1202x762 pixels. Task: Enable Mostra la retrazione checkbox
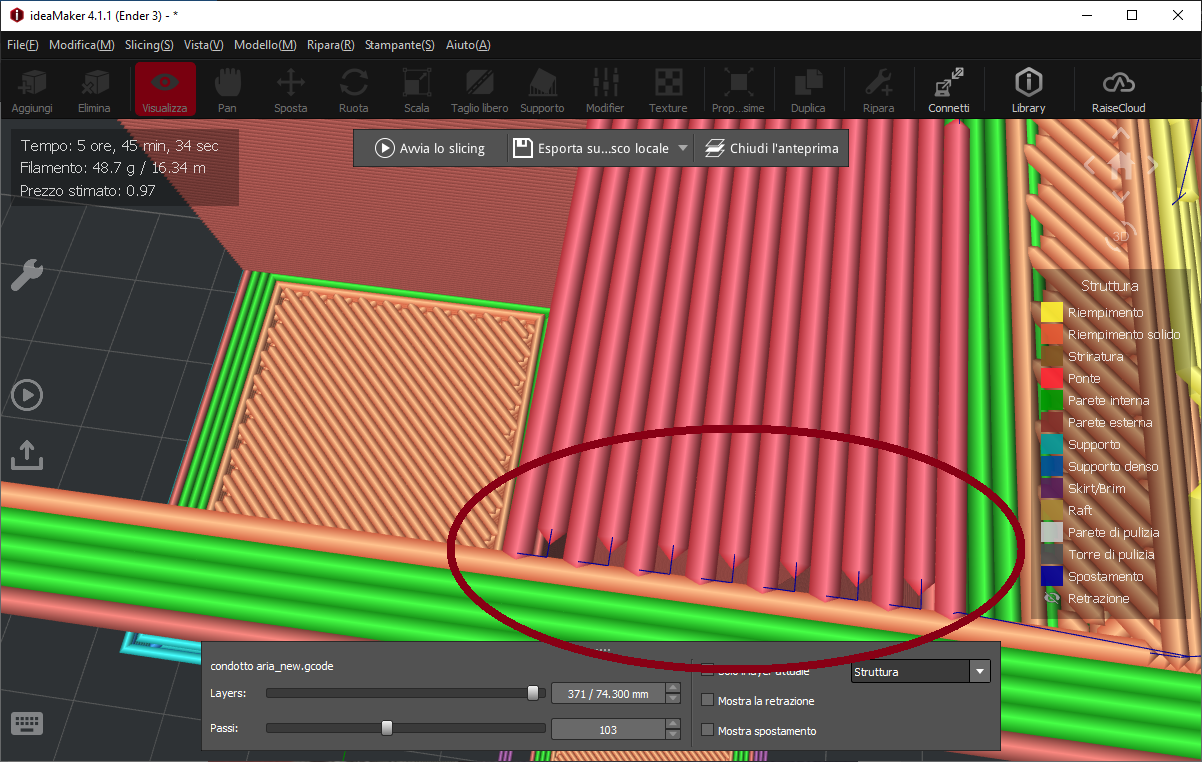pos(708,701)
